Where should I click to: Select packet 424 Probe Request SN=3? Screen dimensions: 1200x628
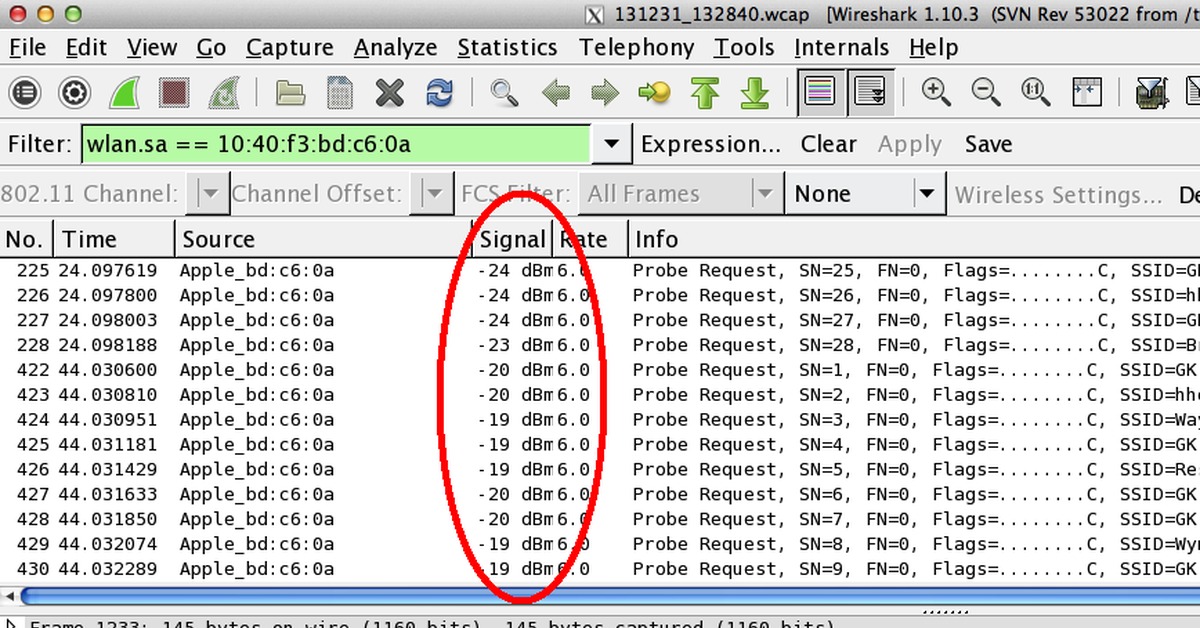coord(600,419)
